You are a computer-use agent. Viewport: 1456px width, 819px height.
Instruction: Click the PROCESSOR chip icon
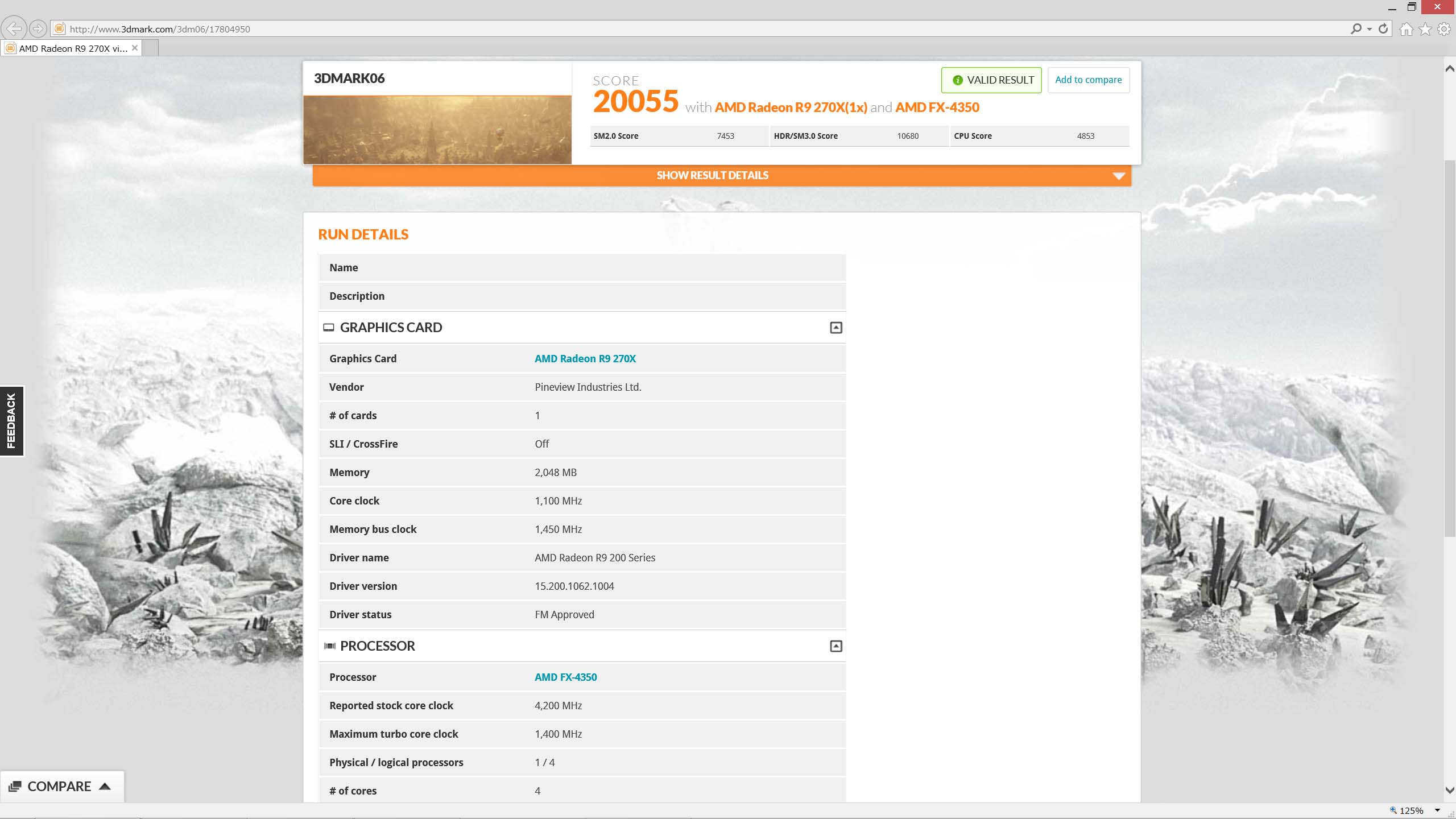329,646
